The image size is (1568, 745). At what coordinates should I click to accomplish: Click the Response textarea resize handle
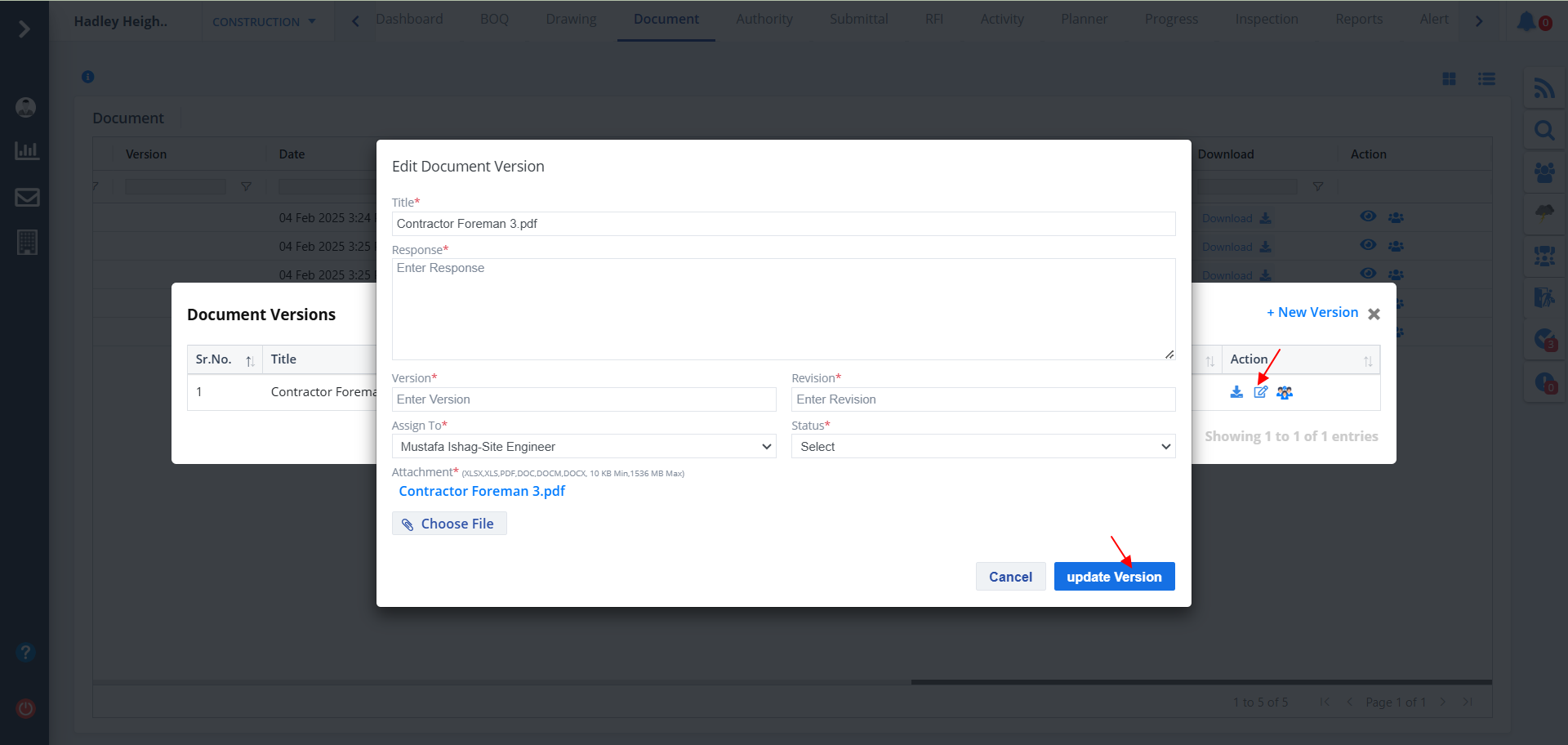[x=1169, y=355]
